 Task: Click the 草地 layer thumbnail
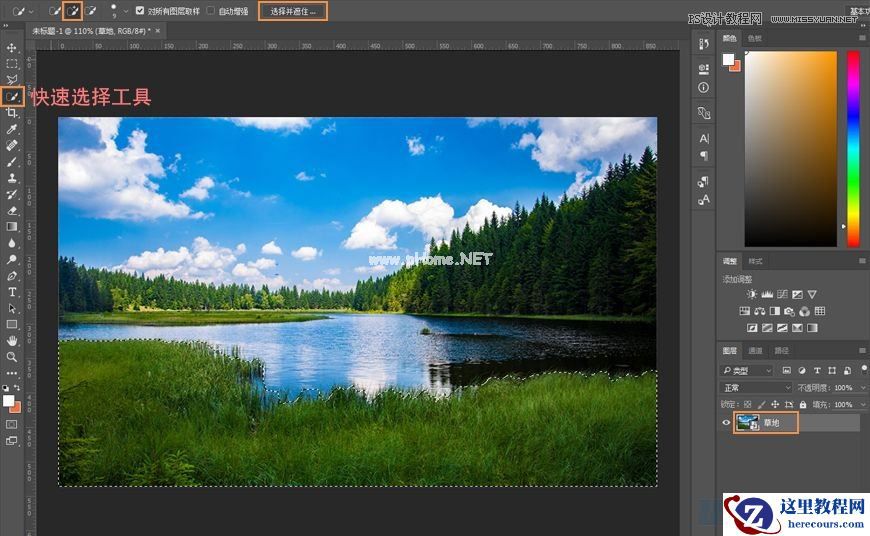[x=747, y=423]
